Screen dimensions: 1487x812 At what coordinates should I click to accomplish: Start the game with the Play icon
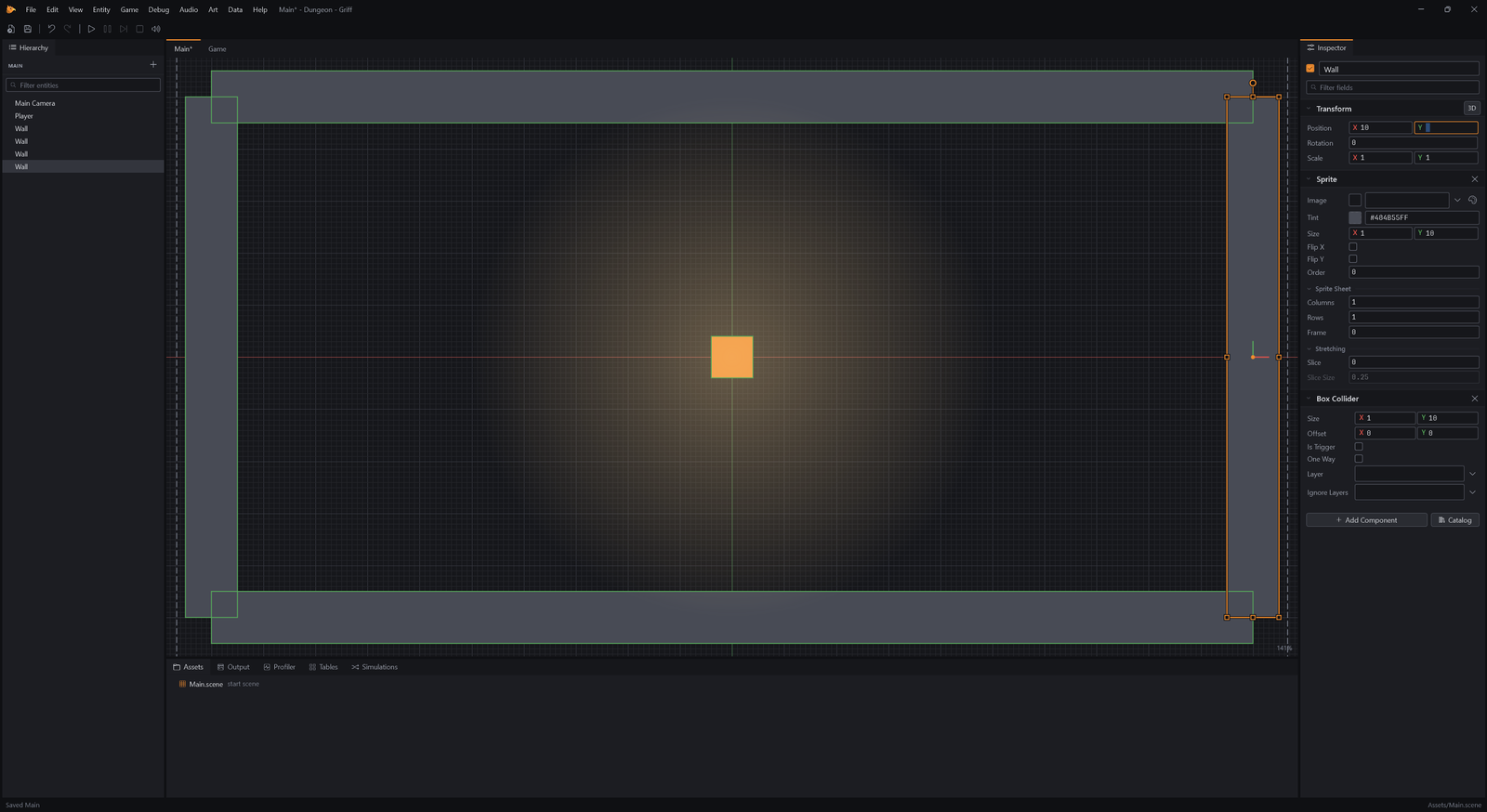pyautogui.click(x=91, y=29)
